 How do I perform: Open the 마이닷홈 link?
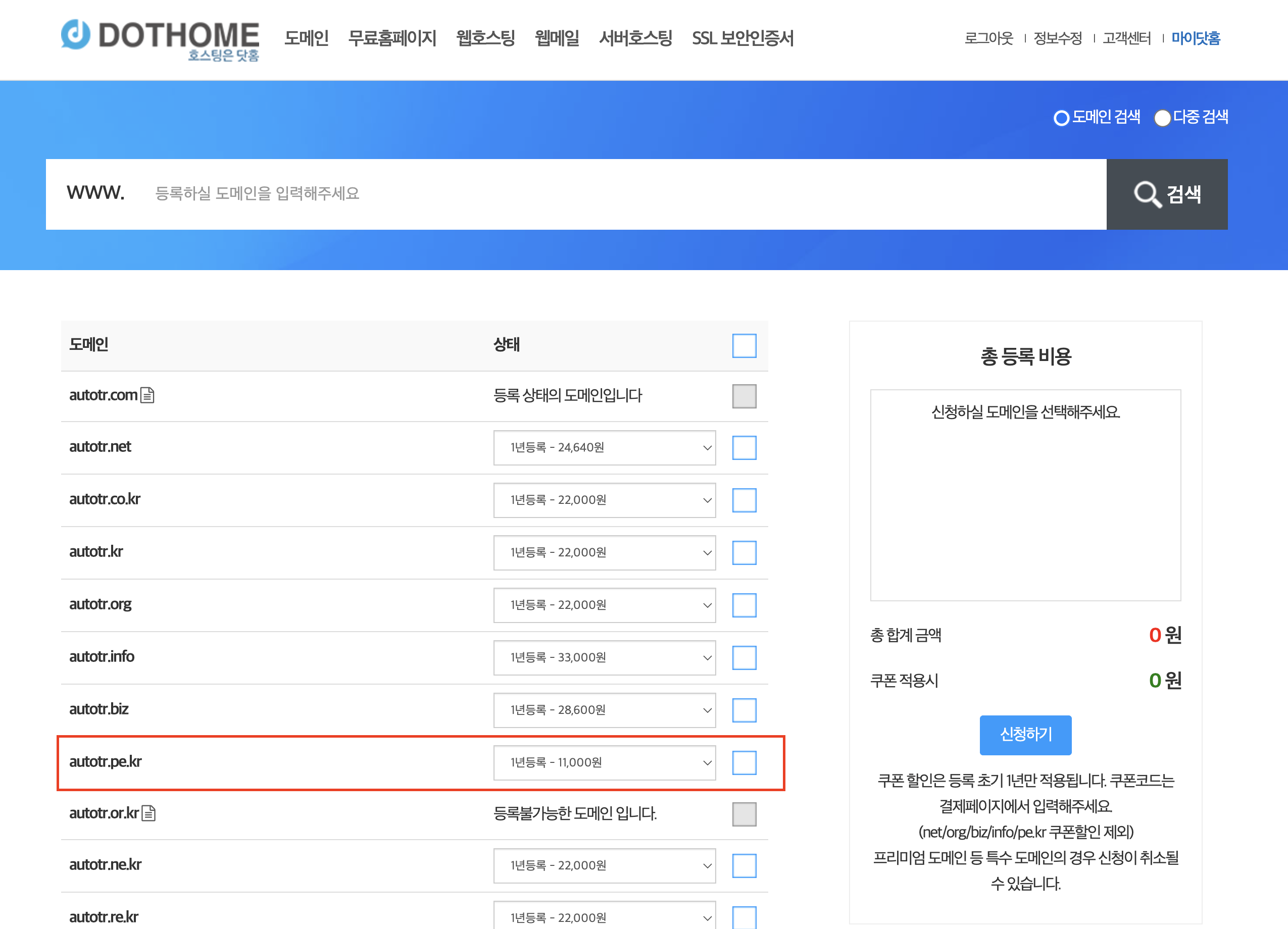coord(1196,38)
